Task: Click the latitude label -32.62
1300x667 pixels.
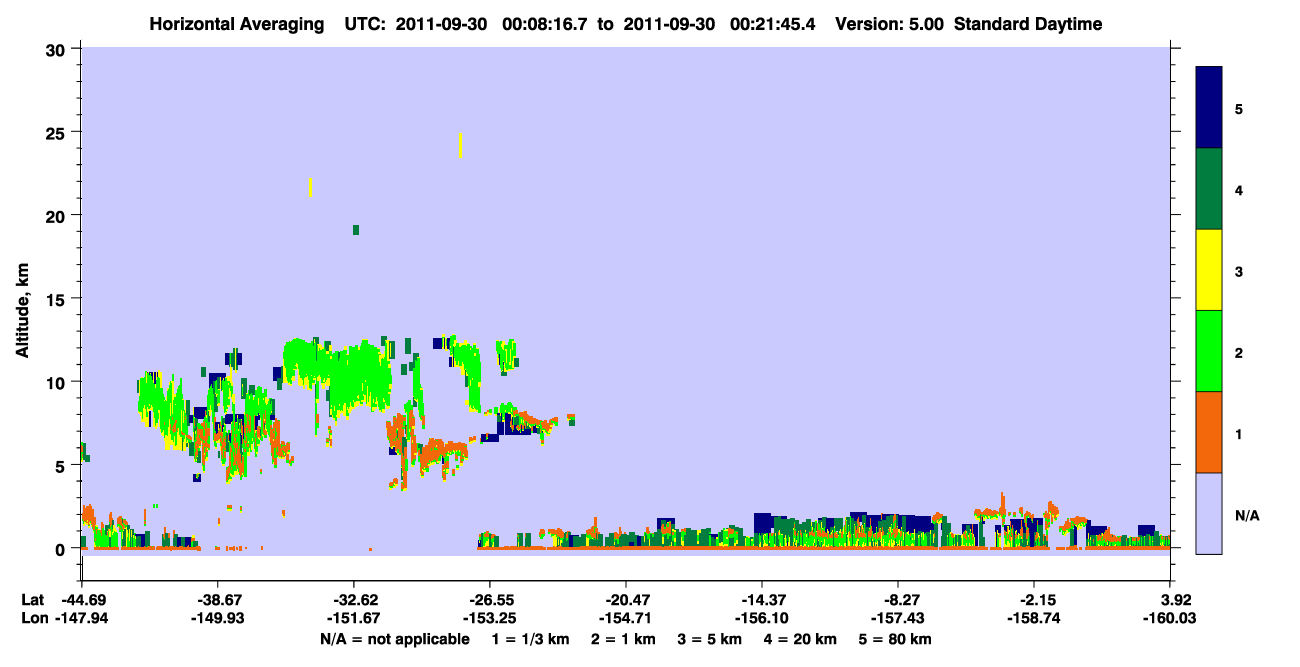Action: point(353,600)
